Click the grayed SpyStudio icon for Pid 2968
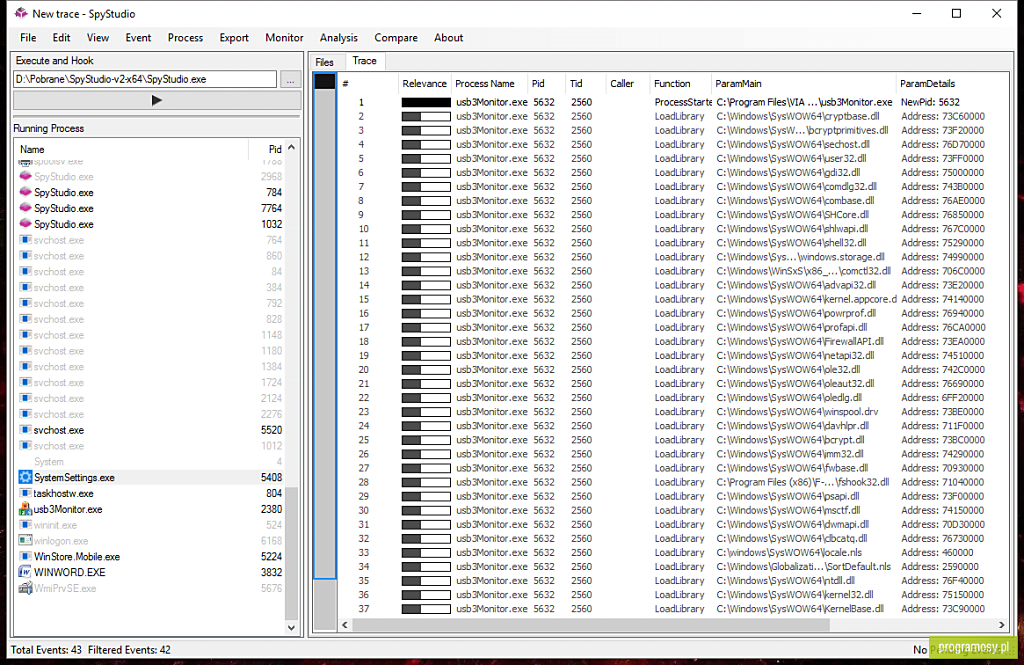The image size is (1024, 665). point(25,176)
